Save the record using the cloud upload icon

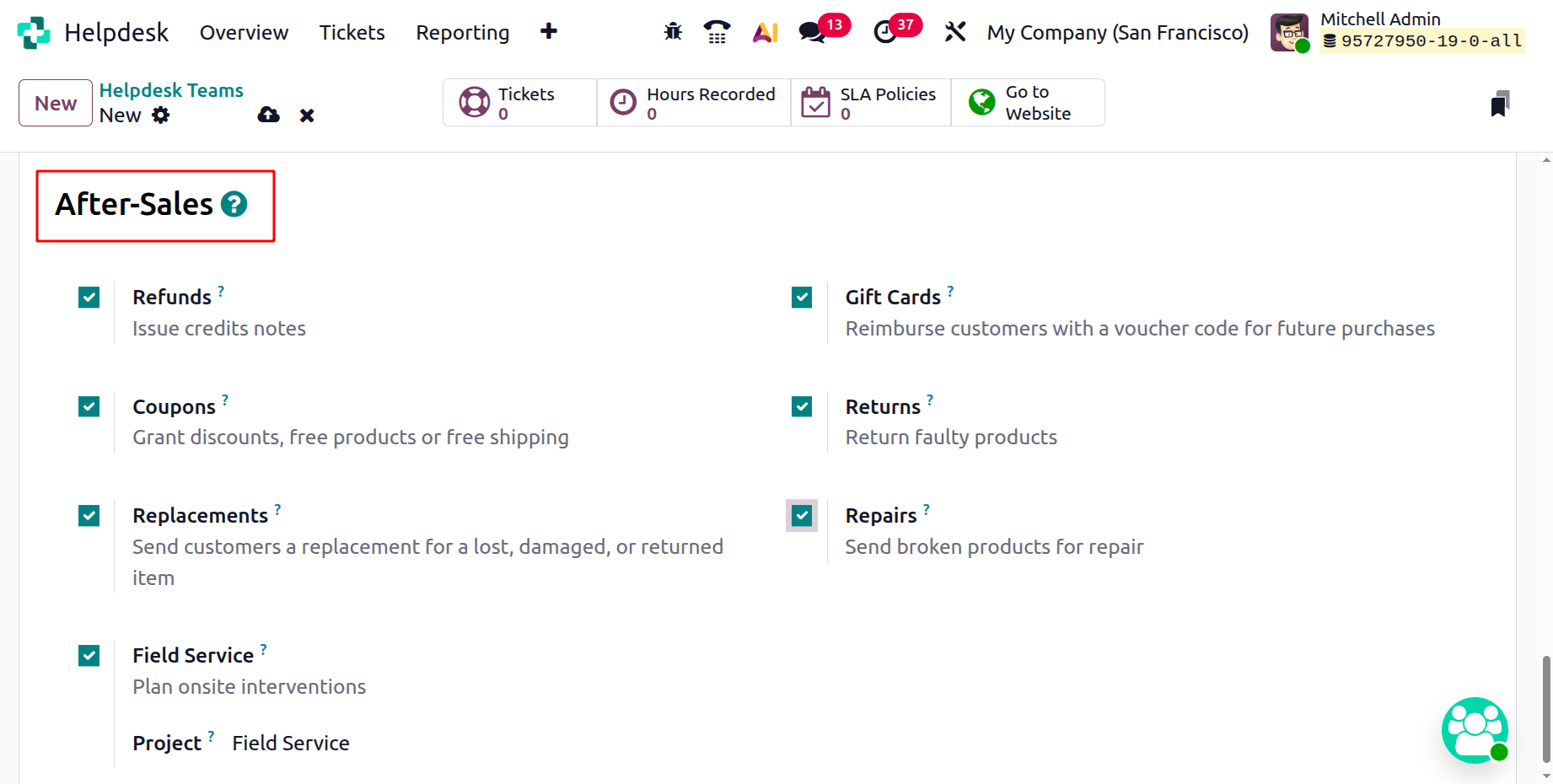(268, 115)
